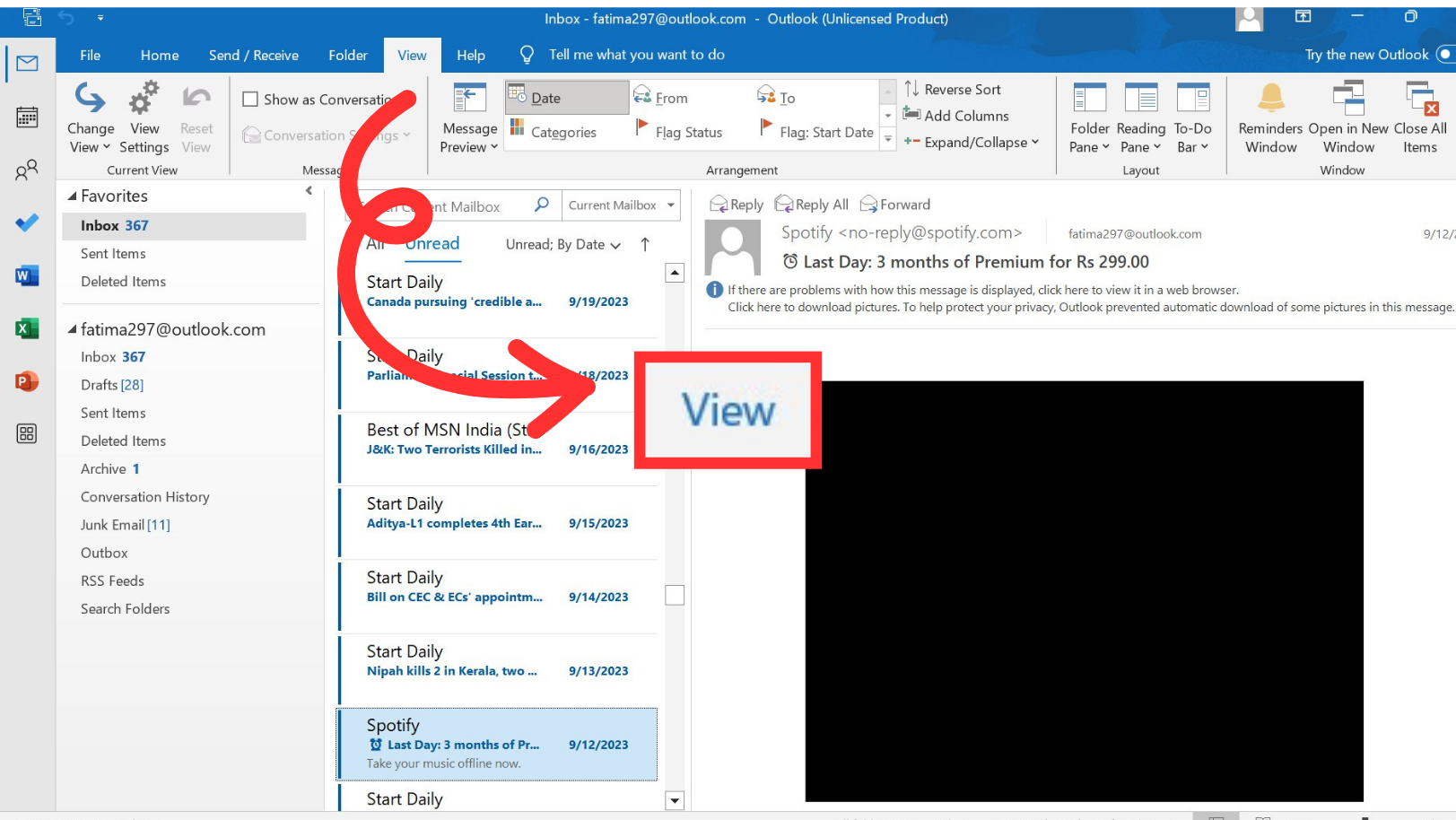Image resolution: width=1456 pixels, height=820 pixels.
Task: Open the Send / Receive ribbon tab
Action: (x=253, y=56)
